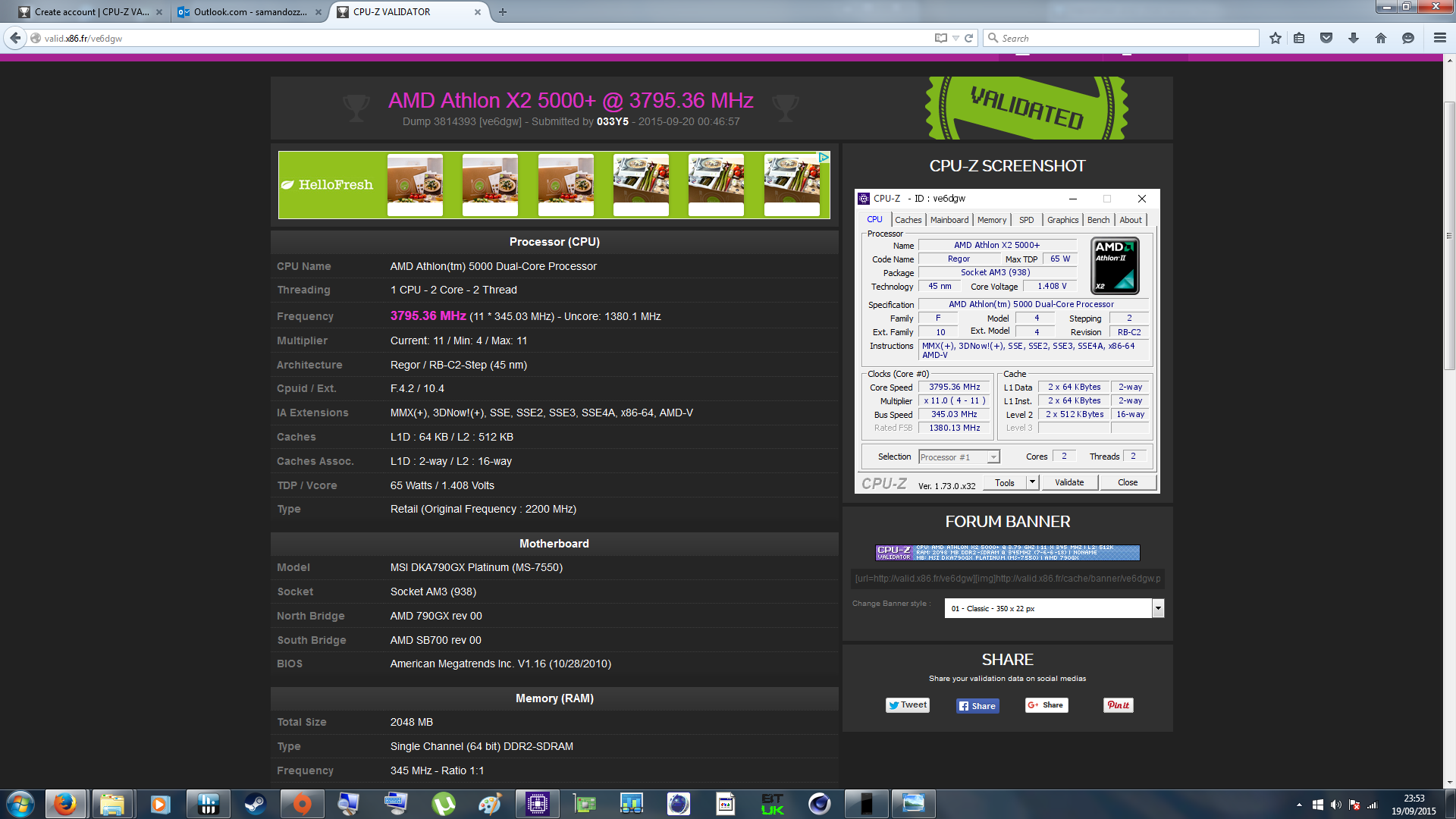Focus the browser Search field
The height and width of the screenshot is (819, 1456).
point(1121,38)
